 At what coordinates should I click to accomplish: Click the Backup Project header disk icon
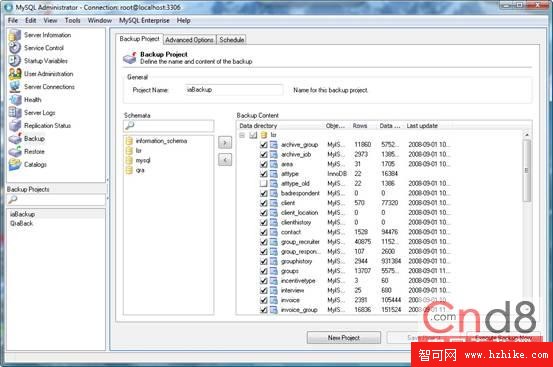pyautogui.click(x=129, y=58)
